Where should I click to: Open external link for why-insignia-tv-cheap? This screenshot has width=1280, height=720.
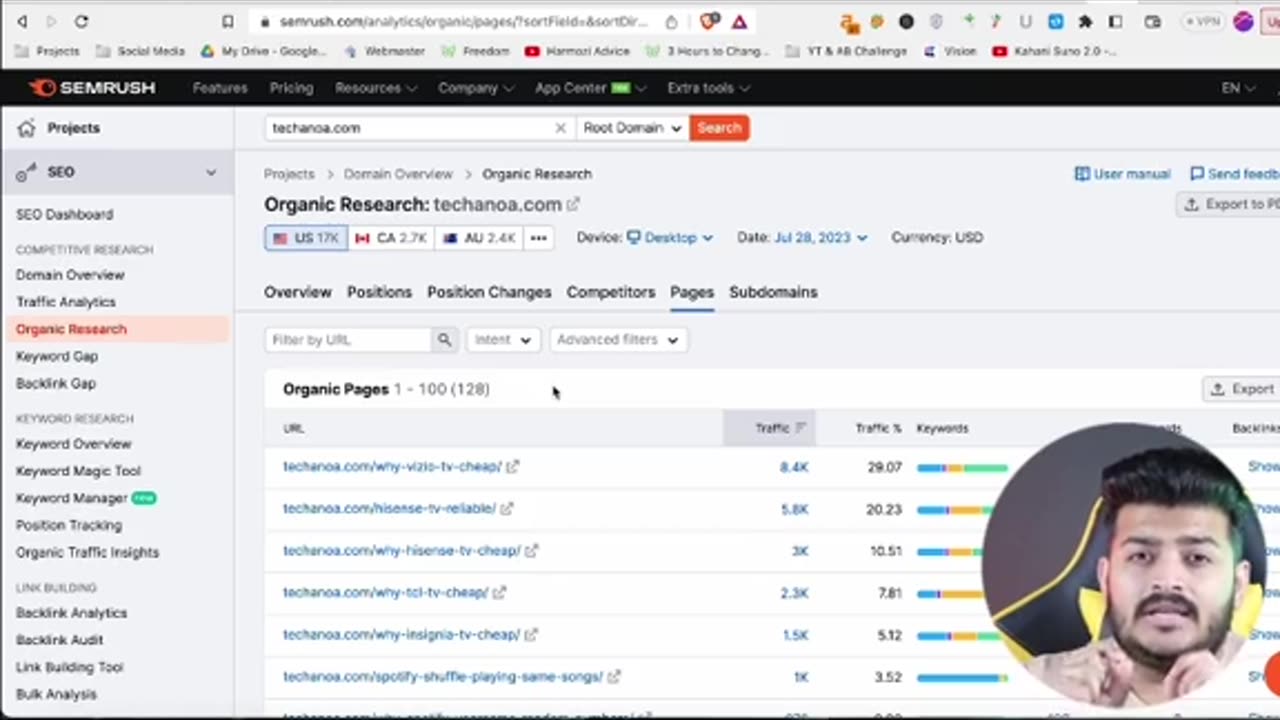tap(531, 635)
